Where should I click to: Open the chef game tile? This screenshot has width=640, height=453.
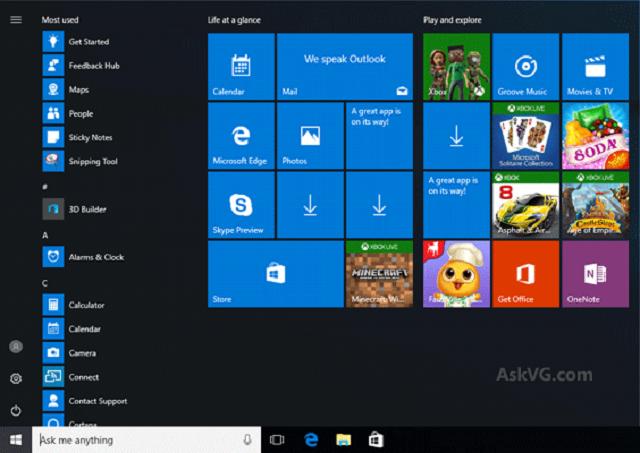point(456,274)
